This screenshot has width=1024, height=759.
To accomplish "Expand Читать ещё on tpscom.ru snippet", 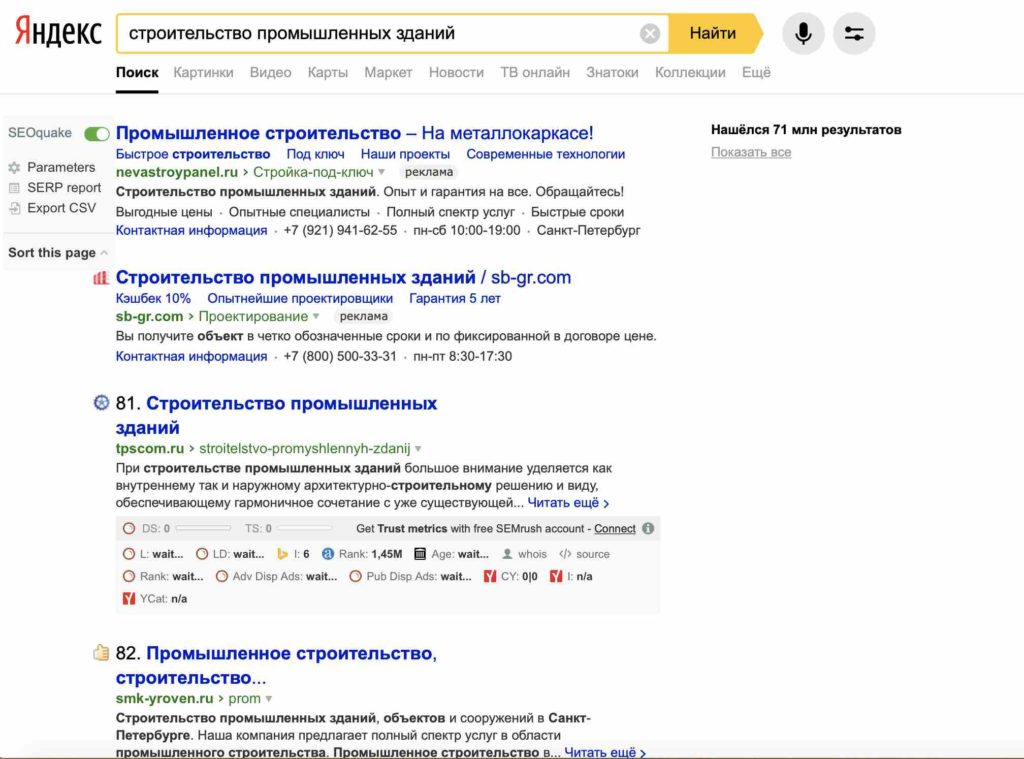I will point(568,503).
